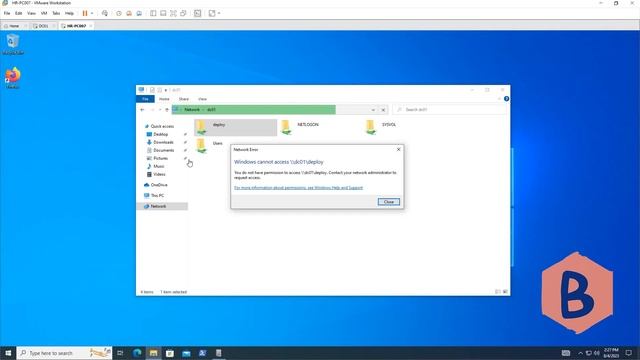Open the snapshot manager toolbar icon
Screen dimensions: 640x360
point(139,13)
